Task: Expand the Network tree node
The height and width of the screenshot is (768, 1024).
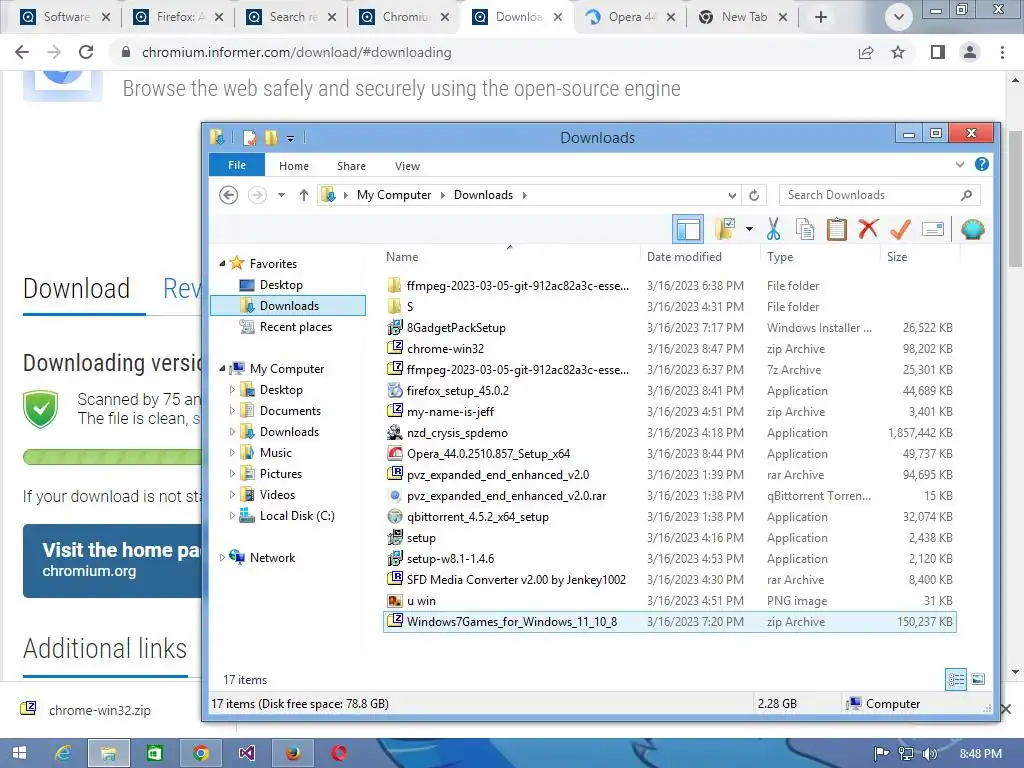Action: pos(222,557)
